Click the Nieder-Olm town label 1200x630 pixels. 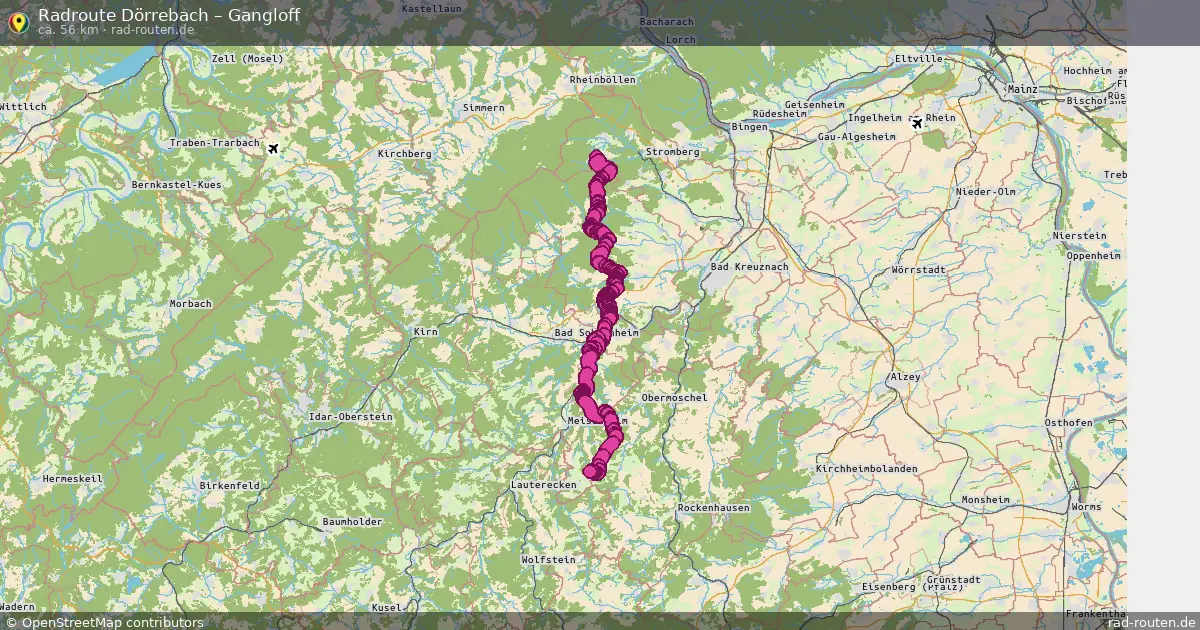pyautogui.click(x=986, y=191)
